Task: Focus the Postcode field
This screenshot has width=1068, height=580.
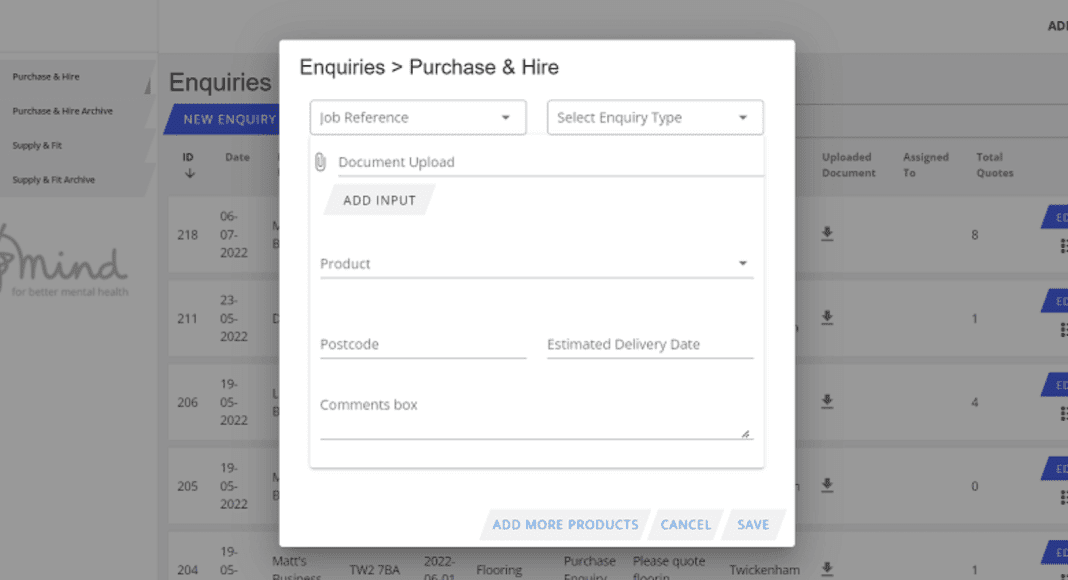Action: 422,345
